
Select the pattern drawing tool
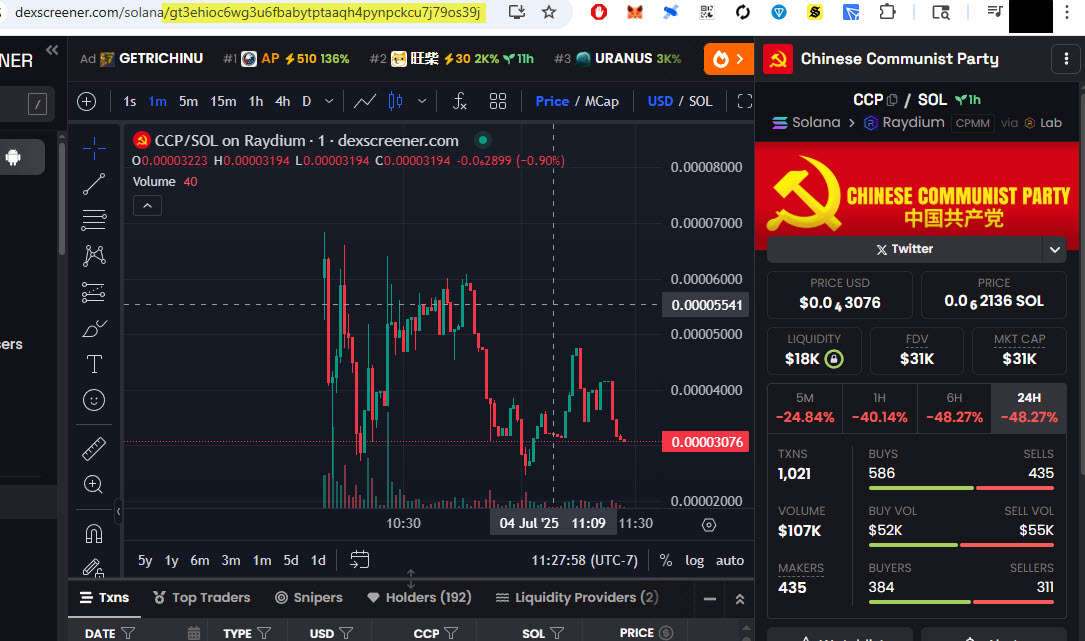(94, 256)
